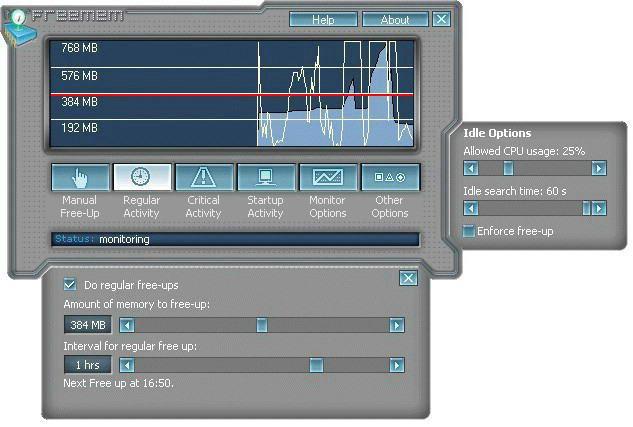Click the FreeMem logo icon
The height and width of the screenshot is (427, 633).
tap(18, 27)
